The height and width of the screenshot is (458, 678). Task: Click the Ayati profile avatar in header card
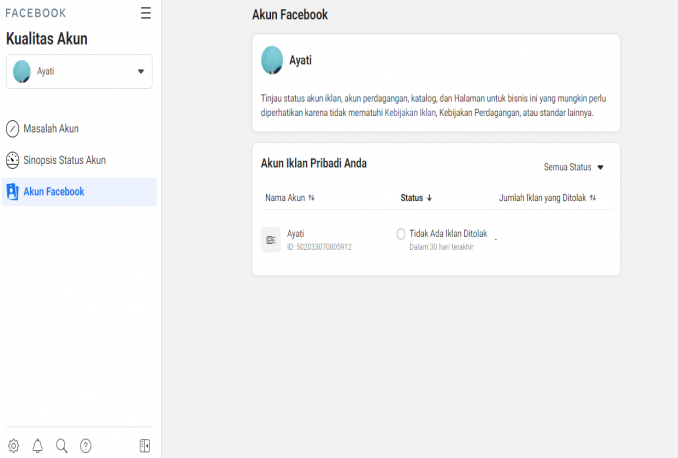coord(271,60)
